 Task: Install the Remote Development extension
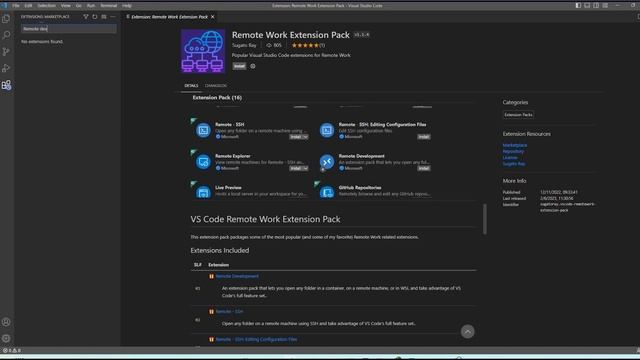click(424, 168)
